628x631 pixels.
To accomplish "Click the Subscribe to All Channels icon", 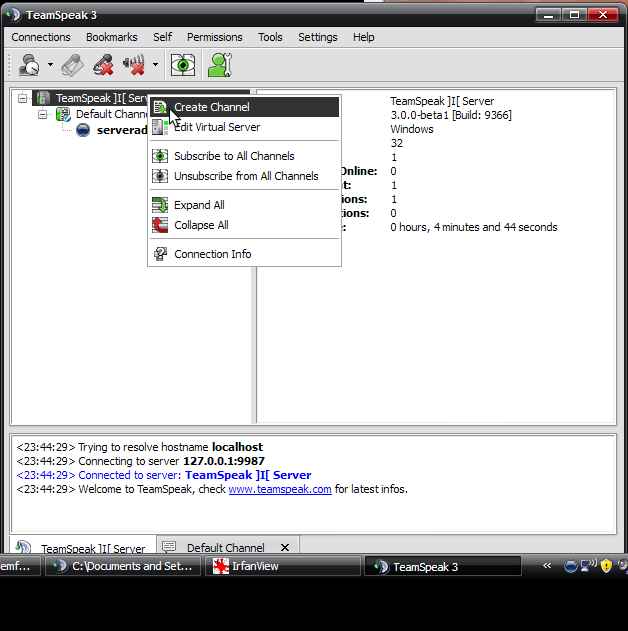I will [x=160, y=156].
